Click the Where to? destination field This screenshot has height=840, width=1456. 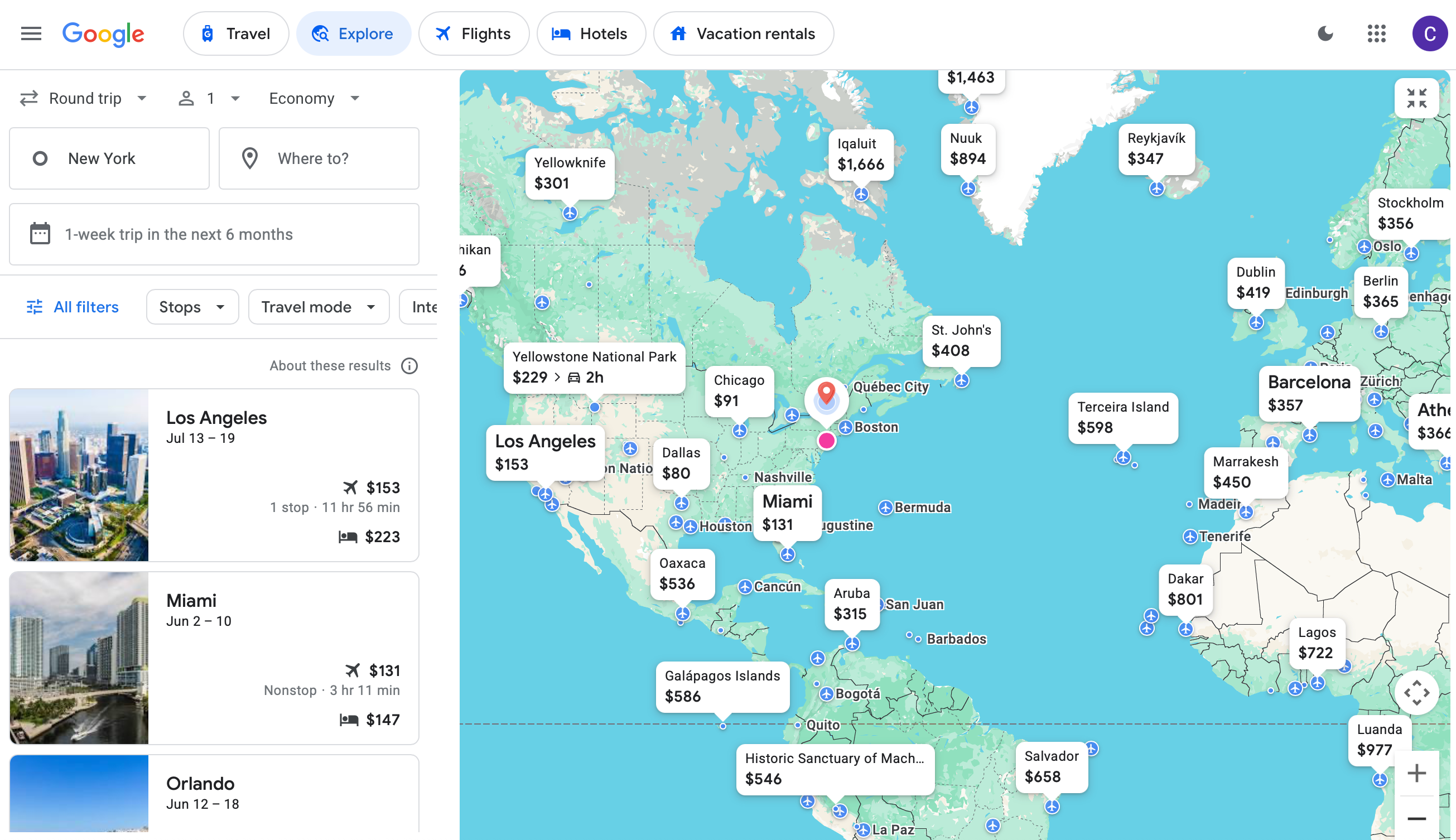click(x=319, y=158)
